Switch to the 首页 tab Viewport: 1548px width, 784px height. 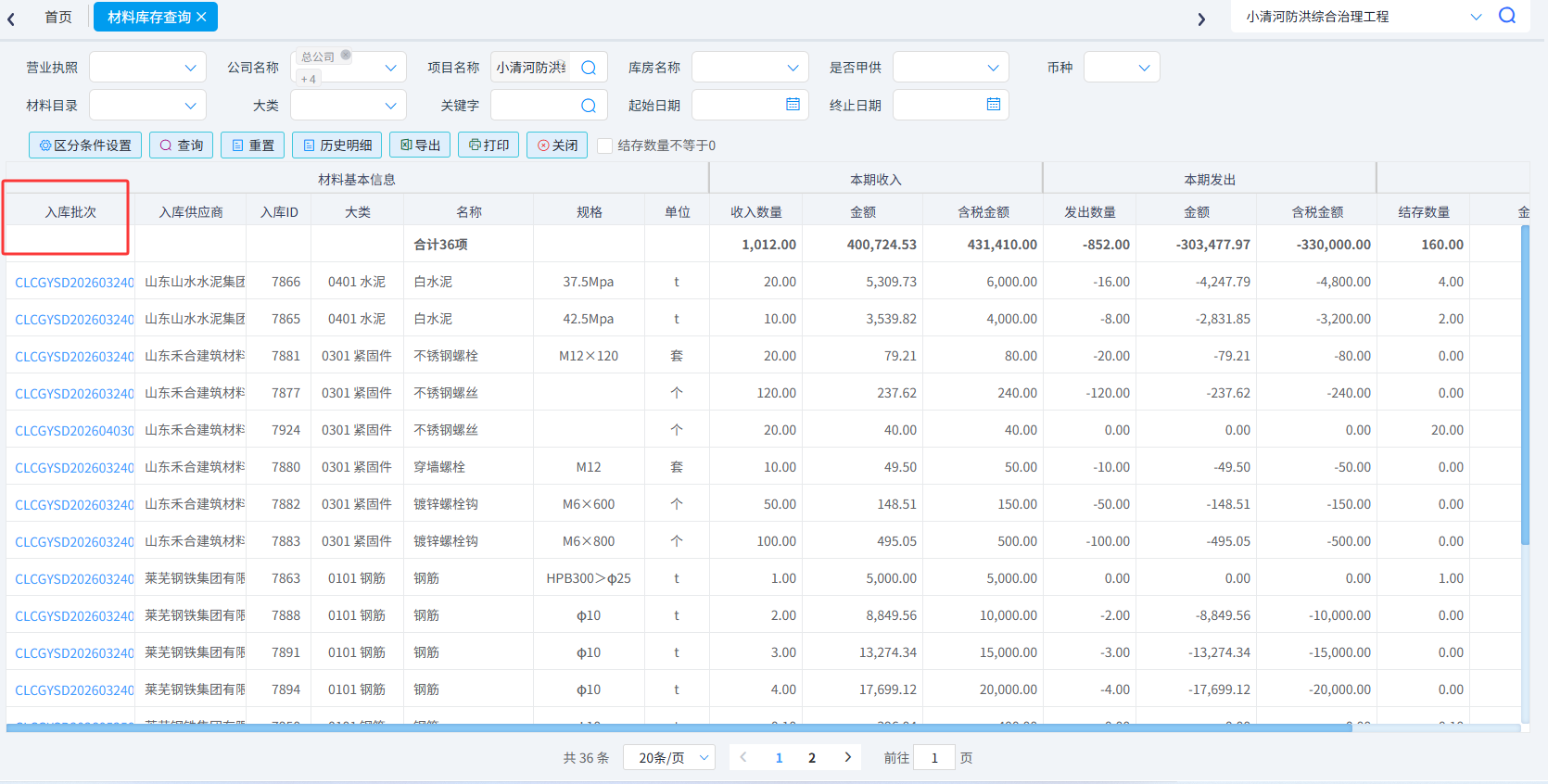pos(58,17)
